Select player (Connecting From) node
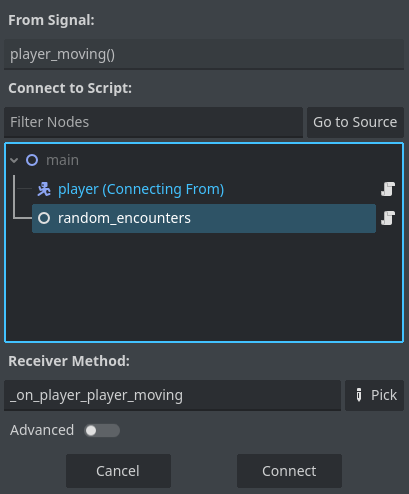 (x=141, y=189)
